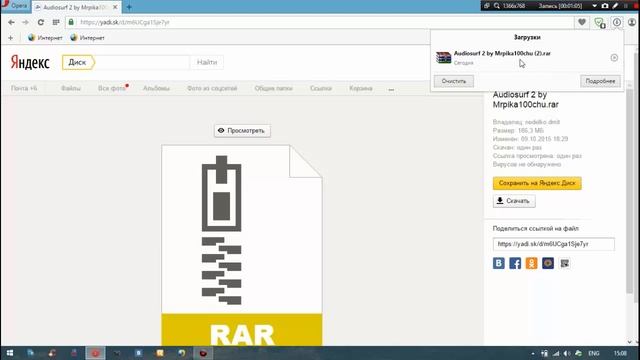Select the recorder pencil draw tool
This screenshot has width=640, height=360.
pos(615,6)
